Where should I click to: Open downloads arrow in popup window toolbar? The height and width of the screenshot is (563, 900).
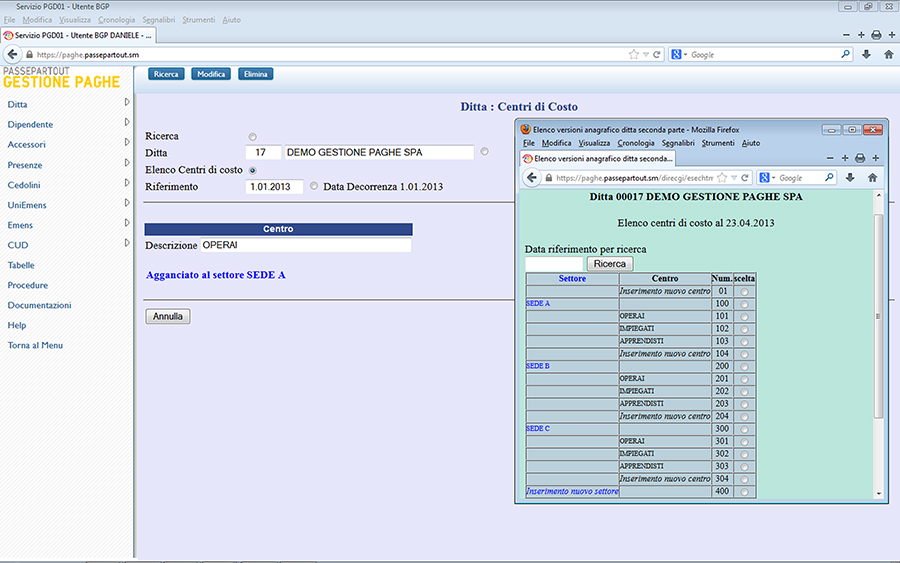tap(850, 178)
